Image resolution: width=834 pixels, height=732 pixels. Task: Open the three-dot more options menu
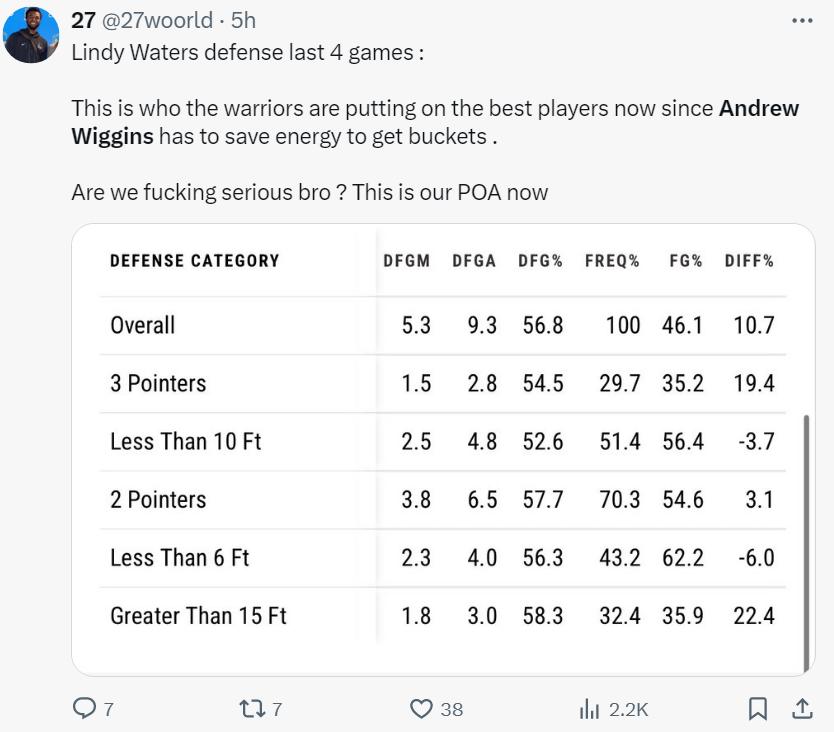point(802,21)
